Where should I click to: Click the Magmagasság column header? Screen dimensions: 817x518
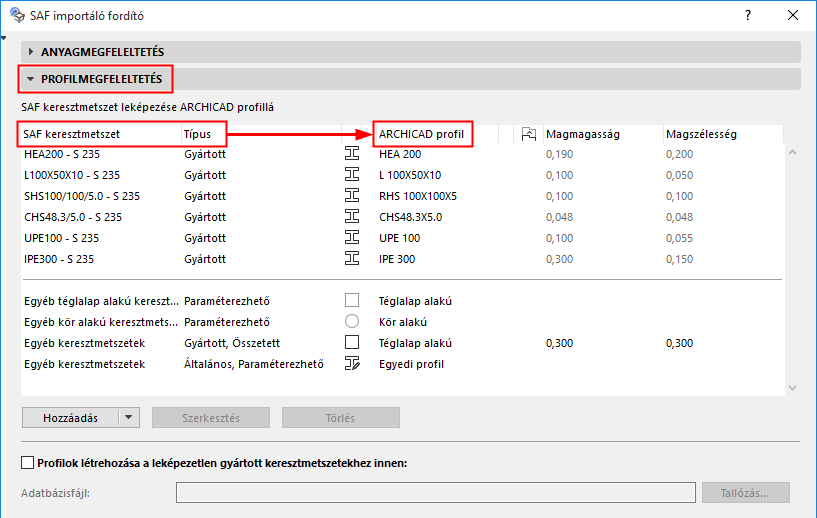pyautogui.click(x=583, y=134)
